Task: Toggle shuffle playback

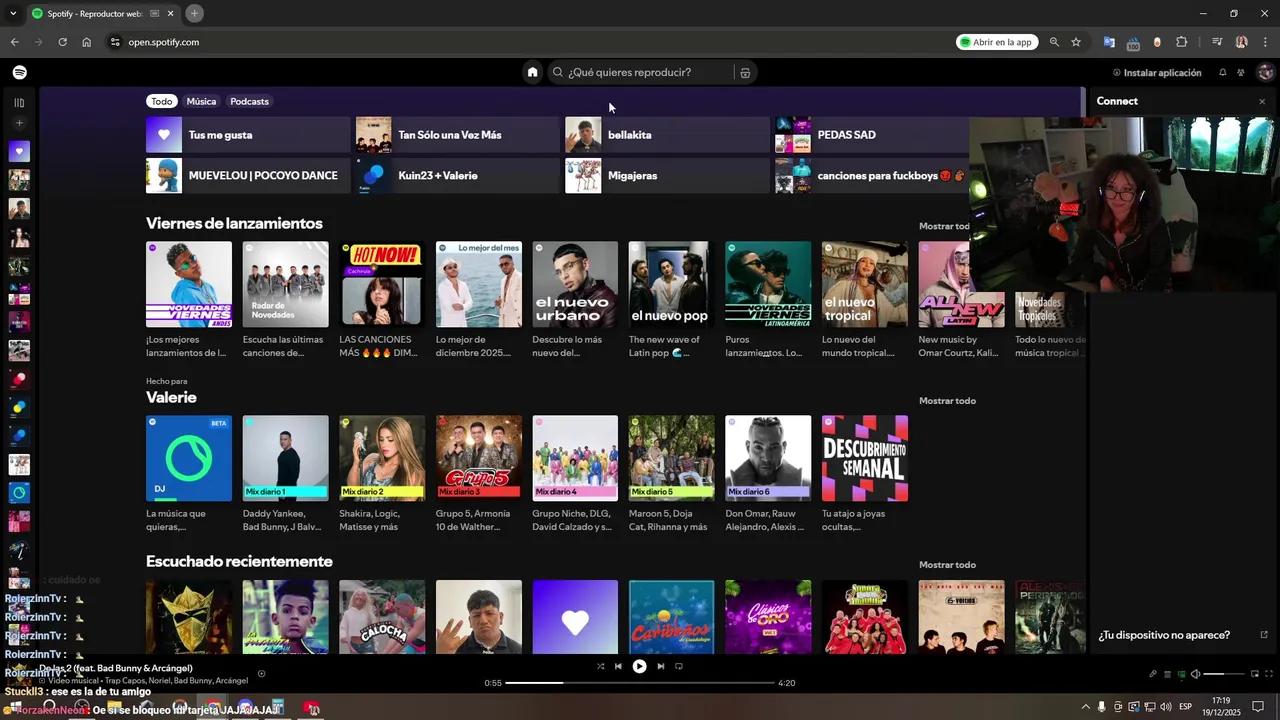Action: click(x=601, y=666)
